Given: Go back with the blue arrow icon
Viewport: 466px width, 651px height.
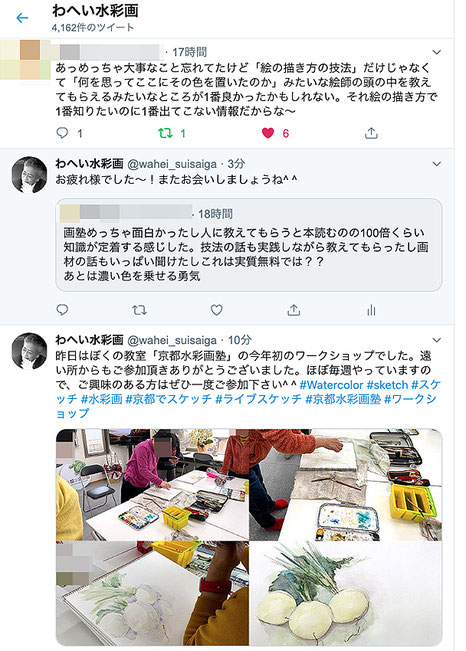Looking at the screenshot, I should (22, 18).
